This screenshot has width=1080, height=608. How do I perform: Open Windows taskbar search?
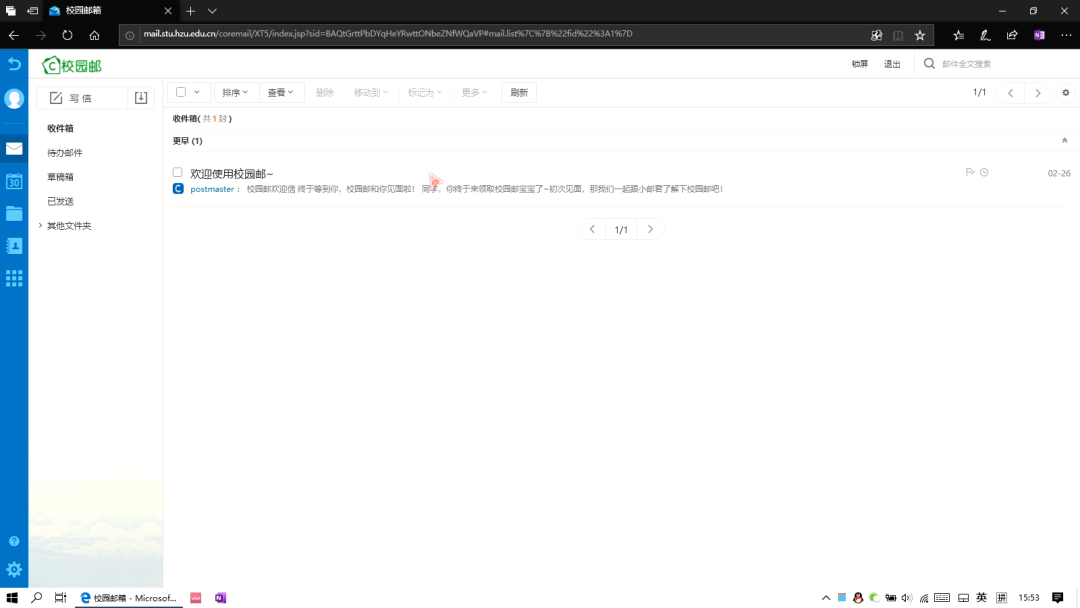pos(37,598)
